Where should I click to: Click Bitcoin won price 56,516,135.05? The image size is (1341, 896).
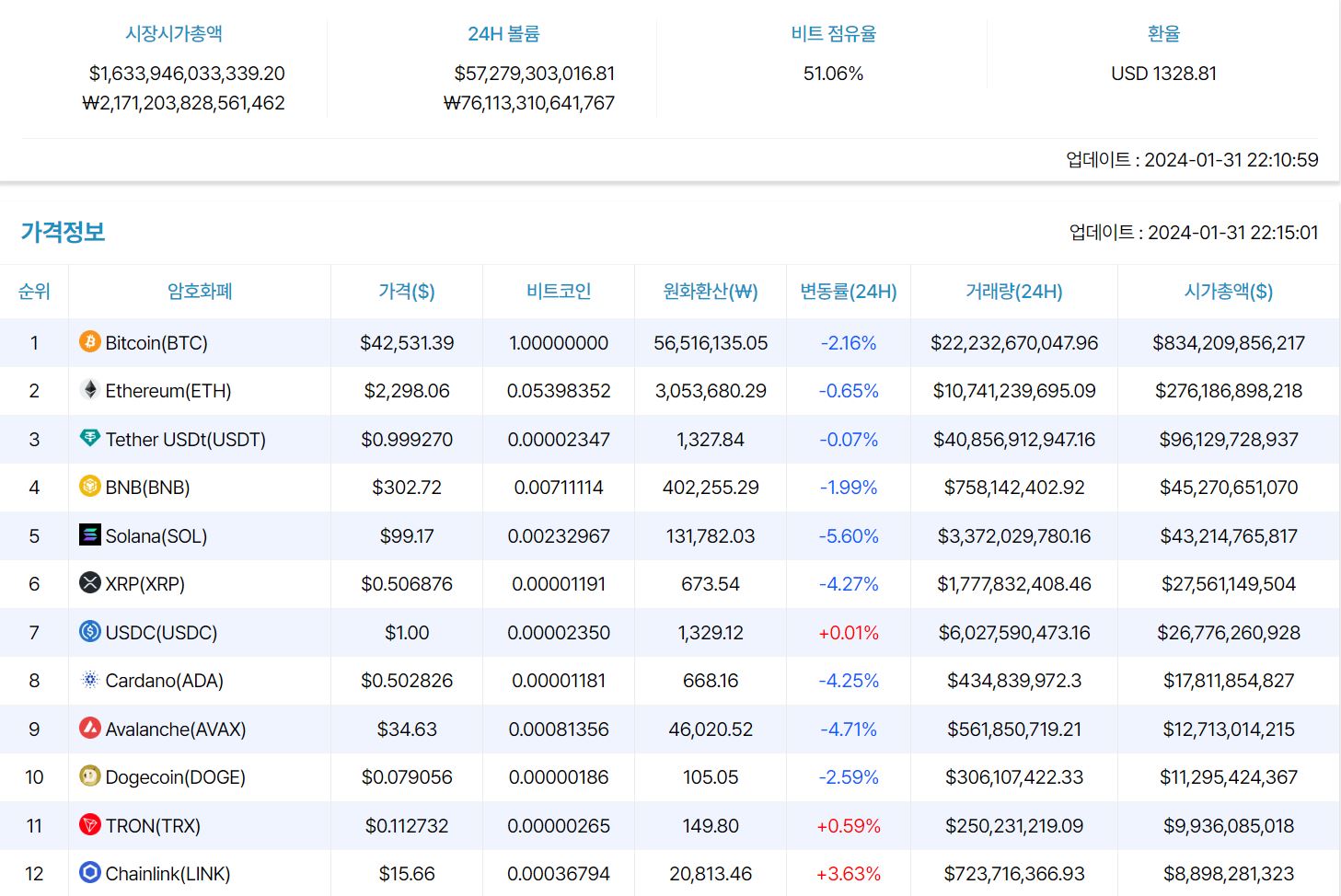point(711,343)
